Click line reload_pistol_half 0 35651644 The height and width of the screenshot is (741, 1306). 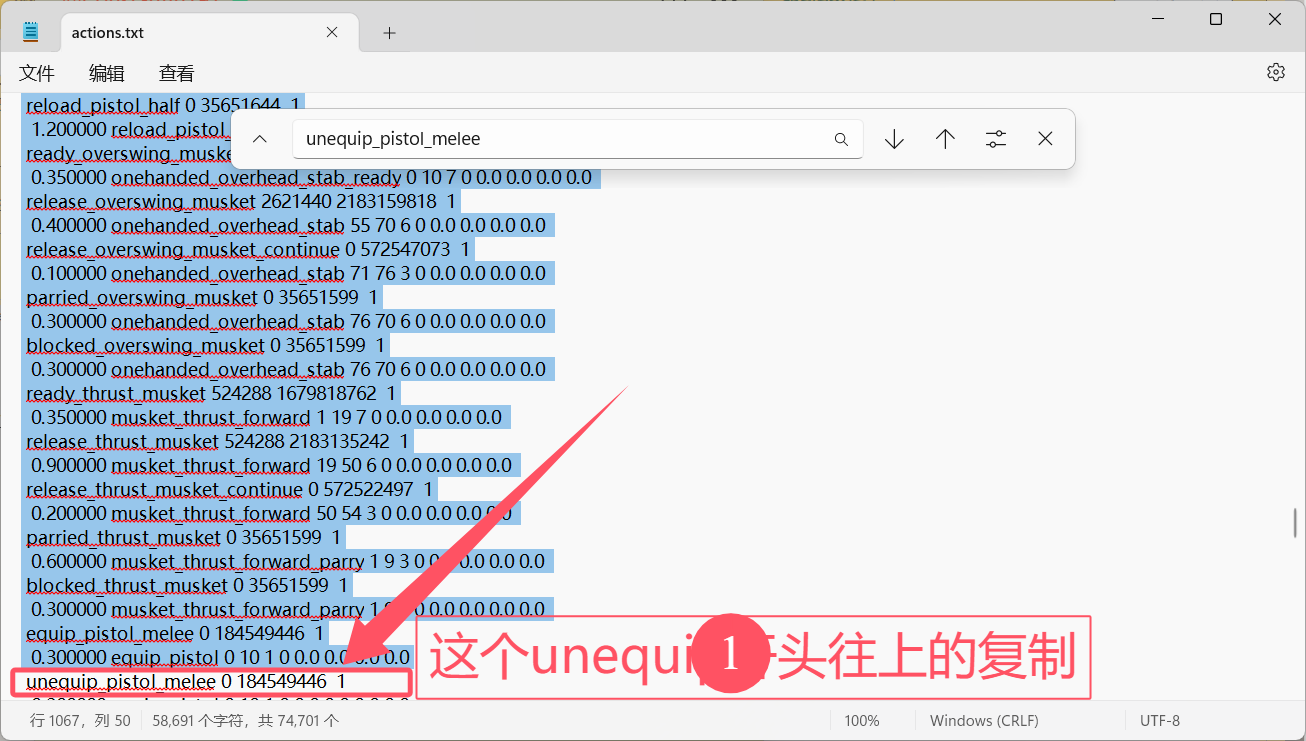162,104
